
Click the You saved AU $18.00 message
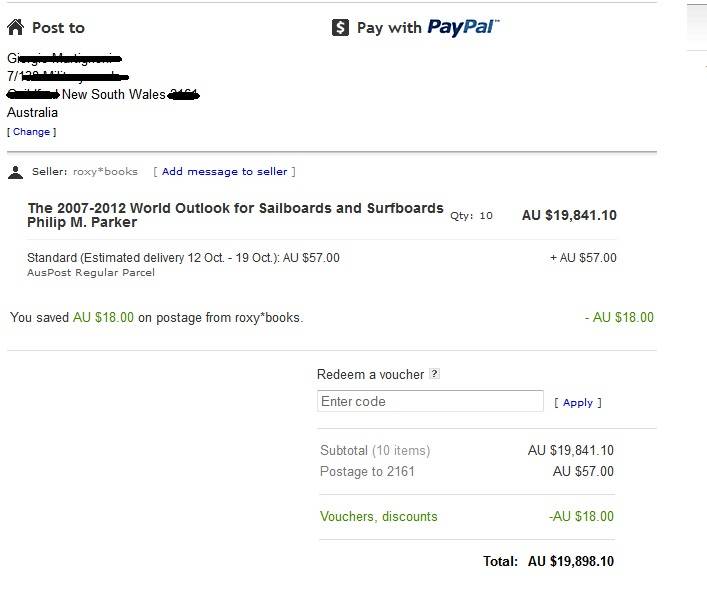156,317
